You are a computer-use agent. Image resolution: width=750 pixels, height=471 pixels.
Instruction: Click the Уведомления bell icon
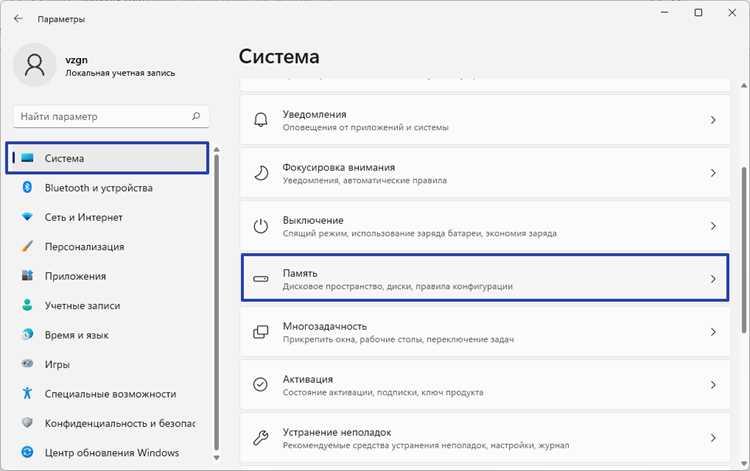[x=261, y=120]
